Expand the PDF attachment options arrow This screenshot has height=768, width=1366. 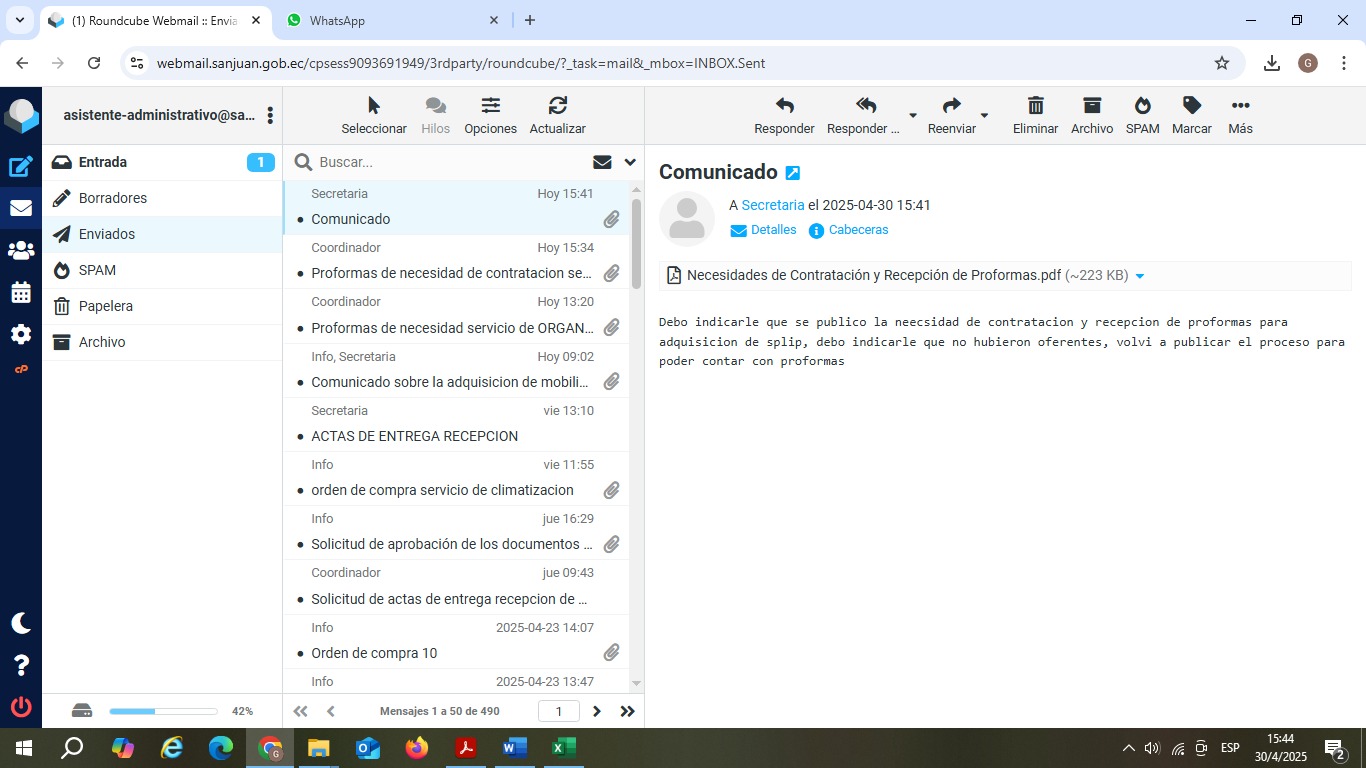[x=1140, y=276]
